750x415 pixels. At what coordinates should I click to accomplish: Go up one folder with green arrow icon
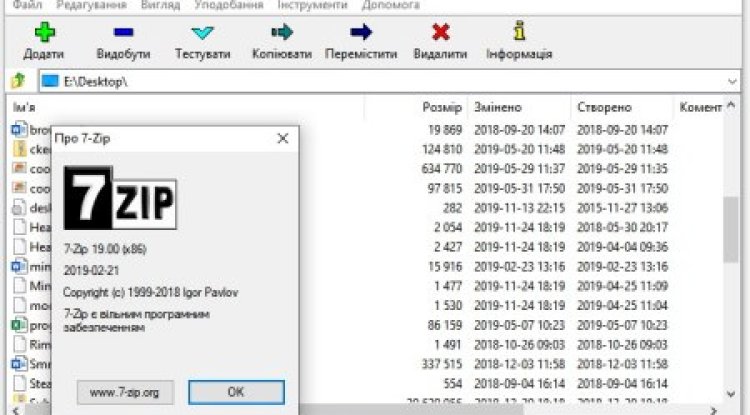[18, 81]
